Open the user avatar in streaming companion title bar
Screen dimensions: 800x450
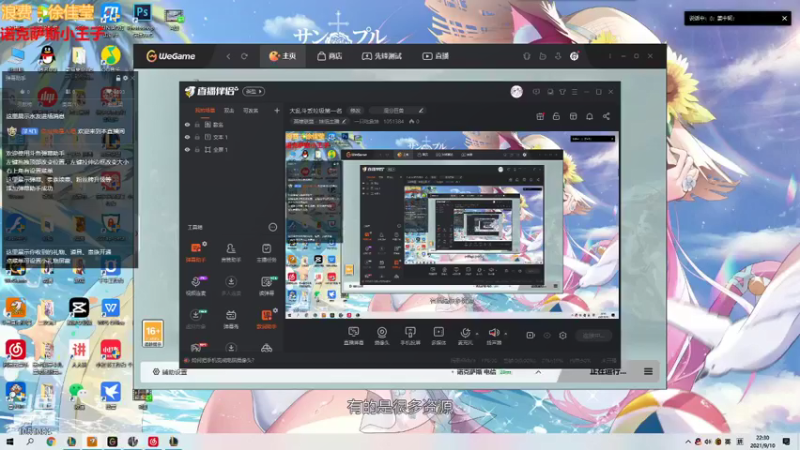click(516, 92)
